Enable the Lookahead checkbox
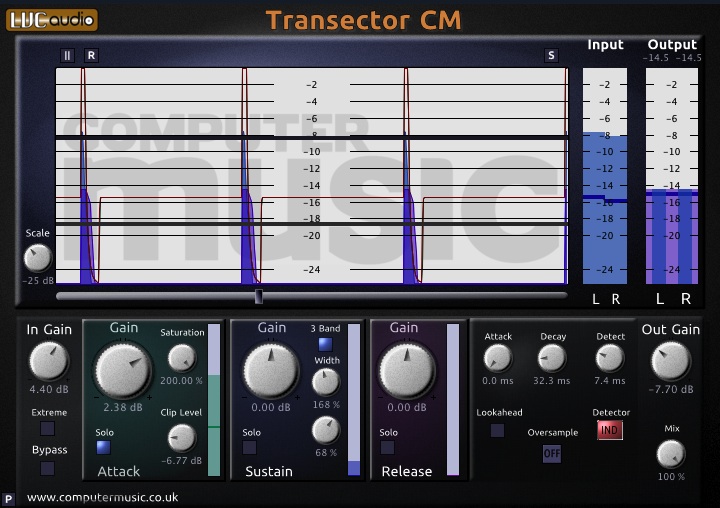 tap(497, 430)
